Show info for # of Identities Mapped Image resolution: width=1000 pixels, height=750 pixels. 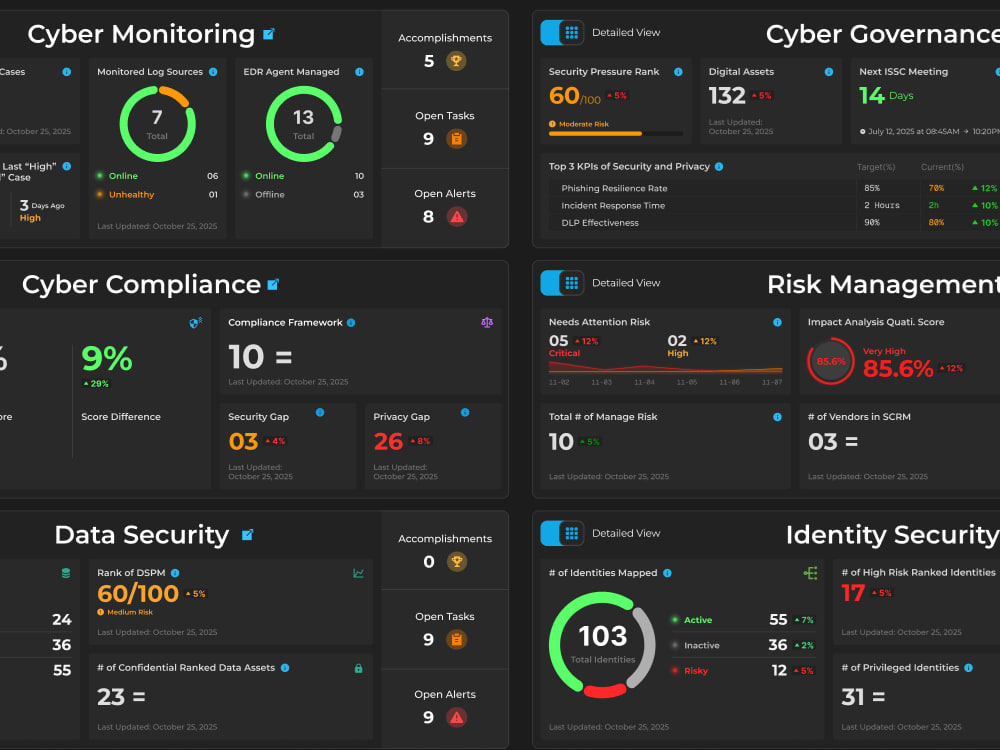667,573
